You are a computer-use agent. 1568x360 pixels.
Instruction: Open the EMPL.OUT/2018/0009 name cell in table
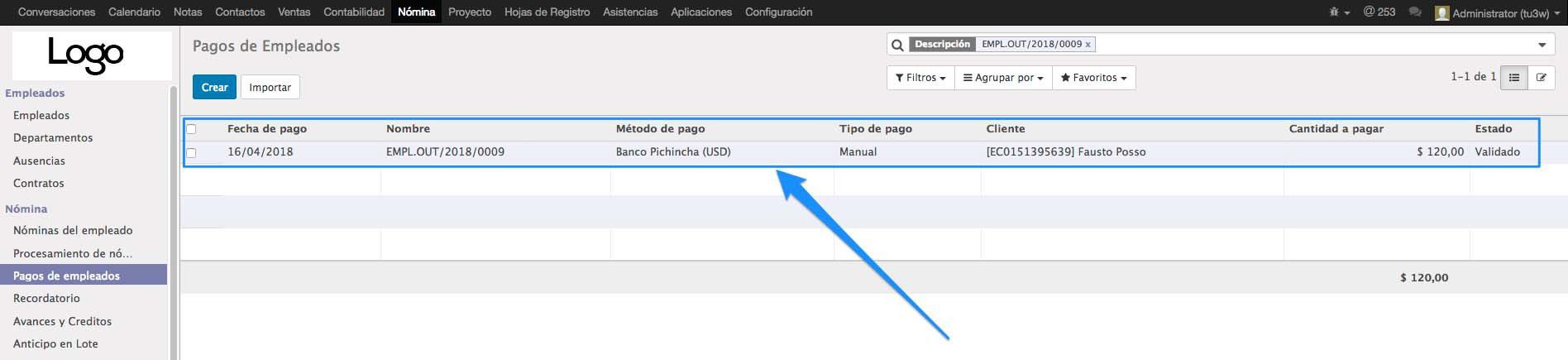click(x=445, y=152)
